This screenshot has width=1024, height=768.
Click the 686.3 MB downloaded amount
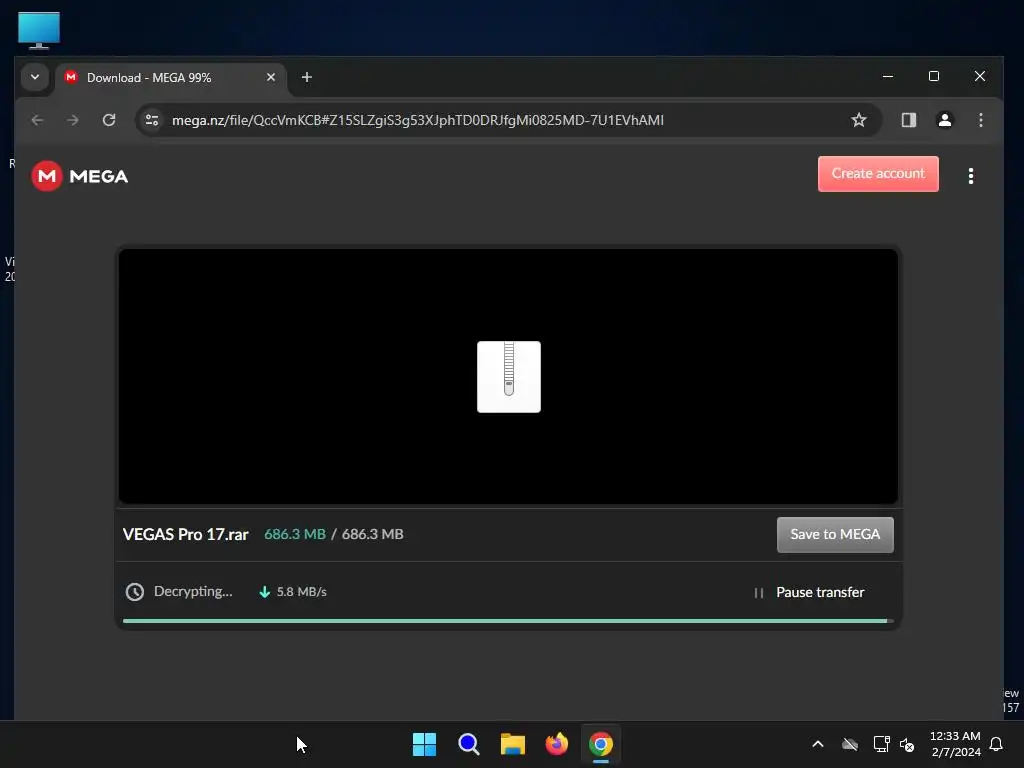[295, 534]
